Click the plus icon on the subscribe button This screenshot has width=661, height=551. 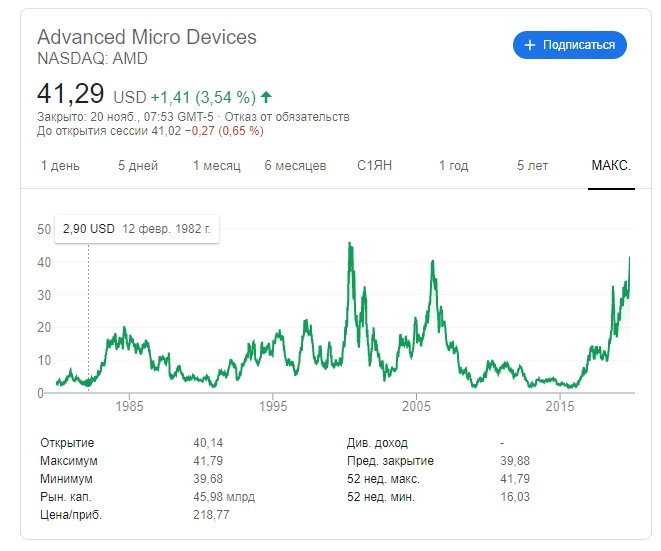click(x=530, y=45)
